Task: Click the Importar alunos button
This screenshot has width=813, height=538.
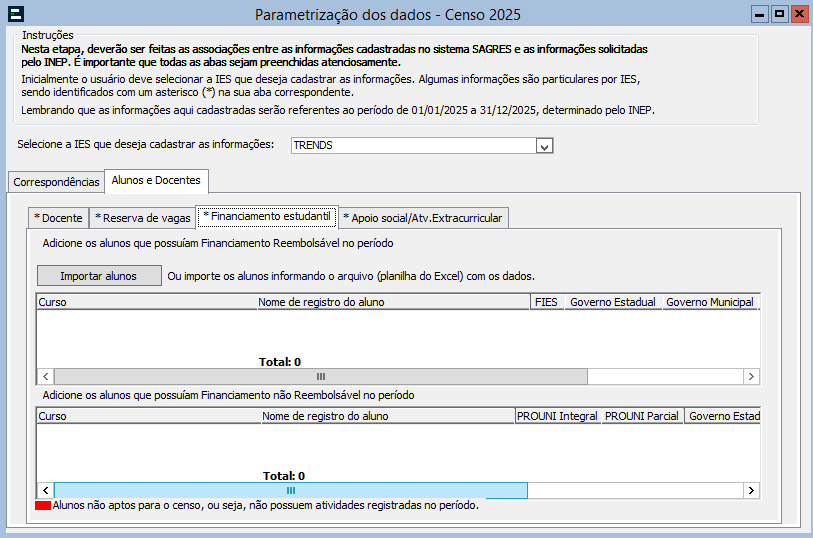Action: [x=99, y=276]
